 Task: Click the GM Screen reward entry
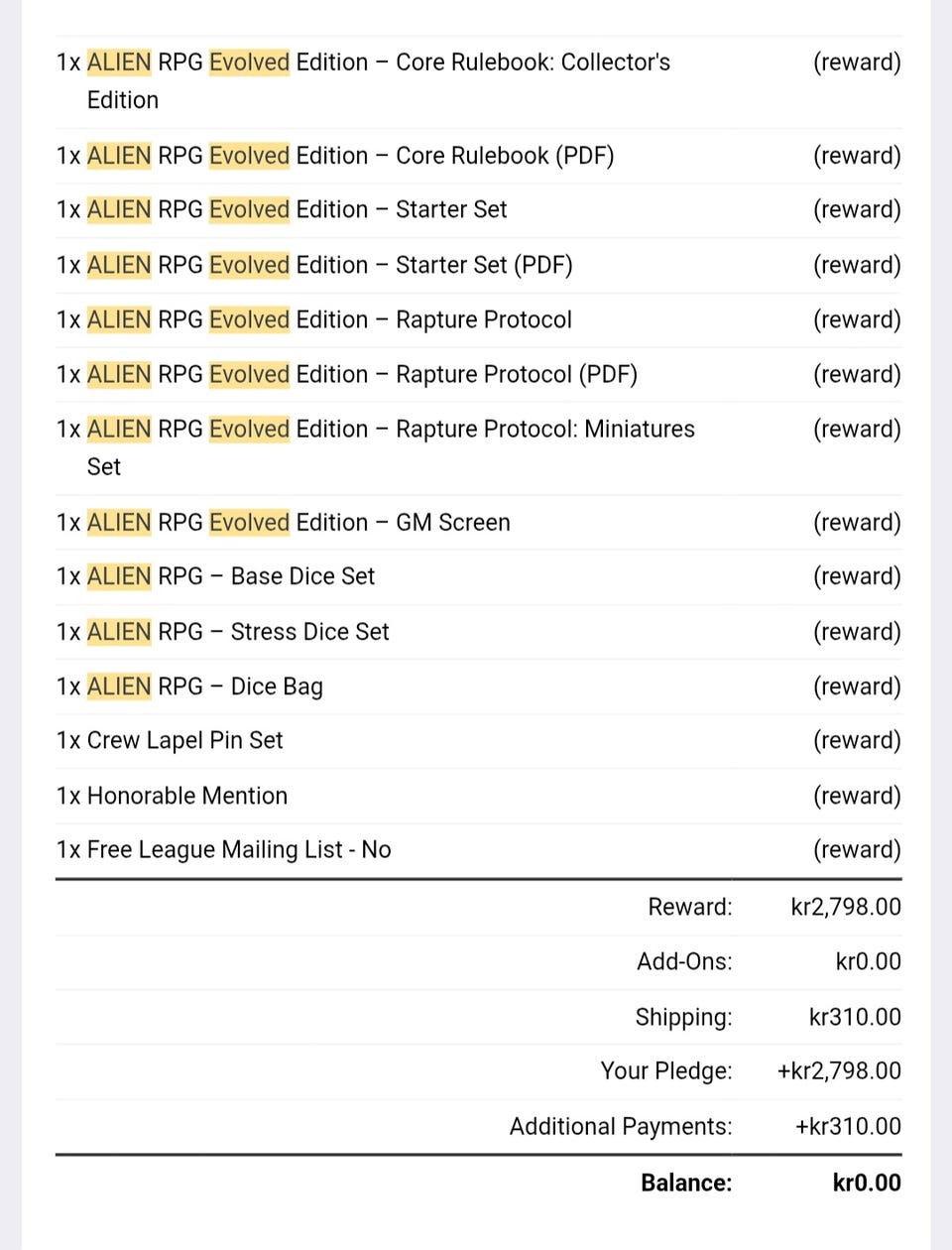478,522
